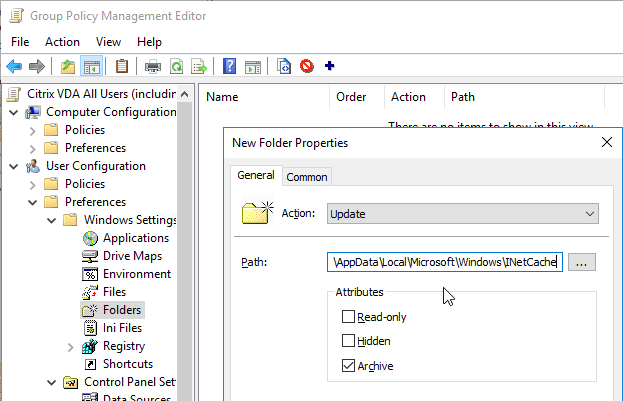Select Control Panel Settings node
Screen dimensions: 623x401
(x=130, y=382)
